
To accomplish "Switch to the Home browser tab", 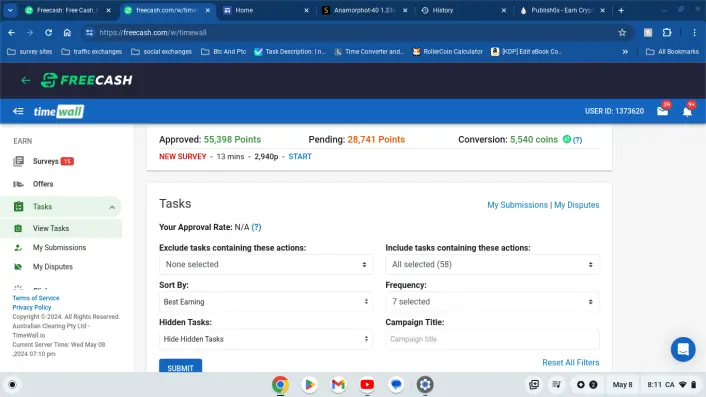I will tap(266, 10).
